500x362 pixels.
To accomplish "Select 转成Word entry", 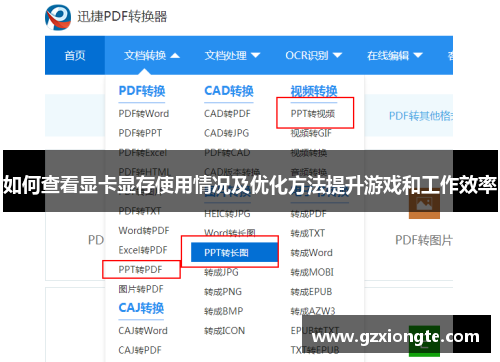I will (311, 253).
